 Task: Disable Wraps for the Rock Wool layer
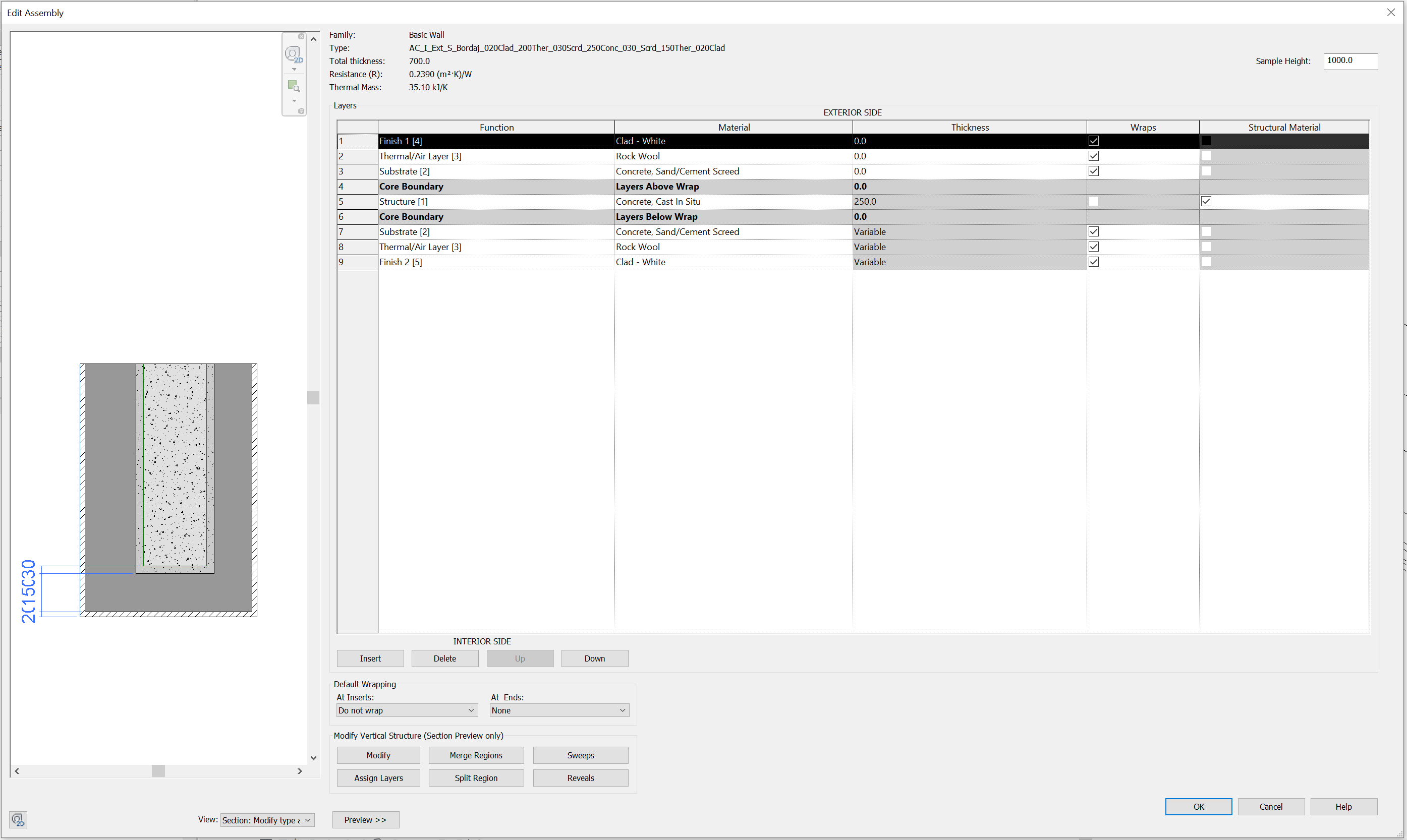[x=1093, y=156]
